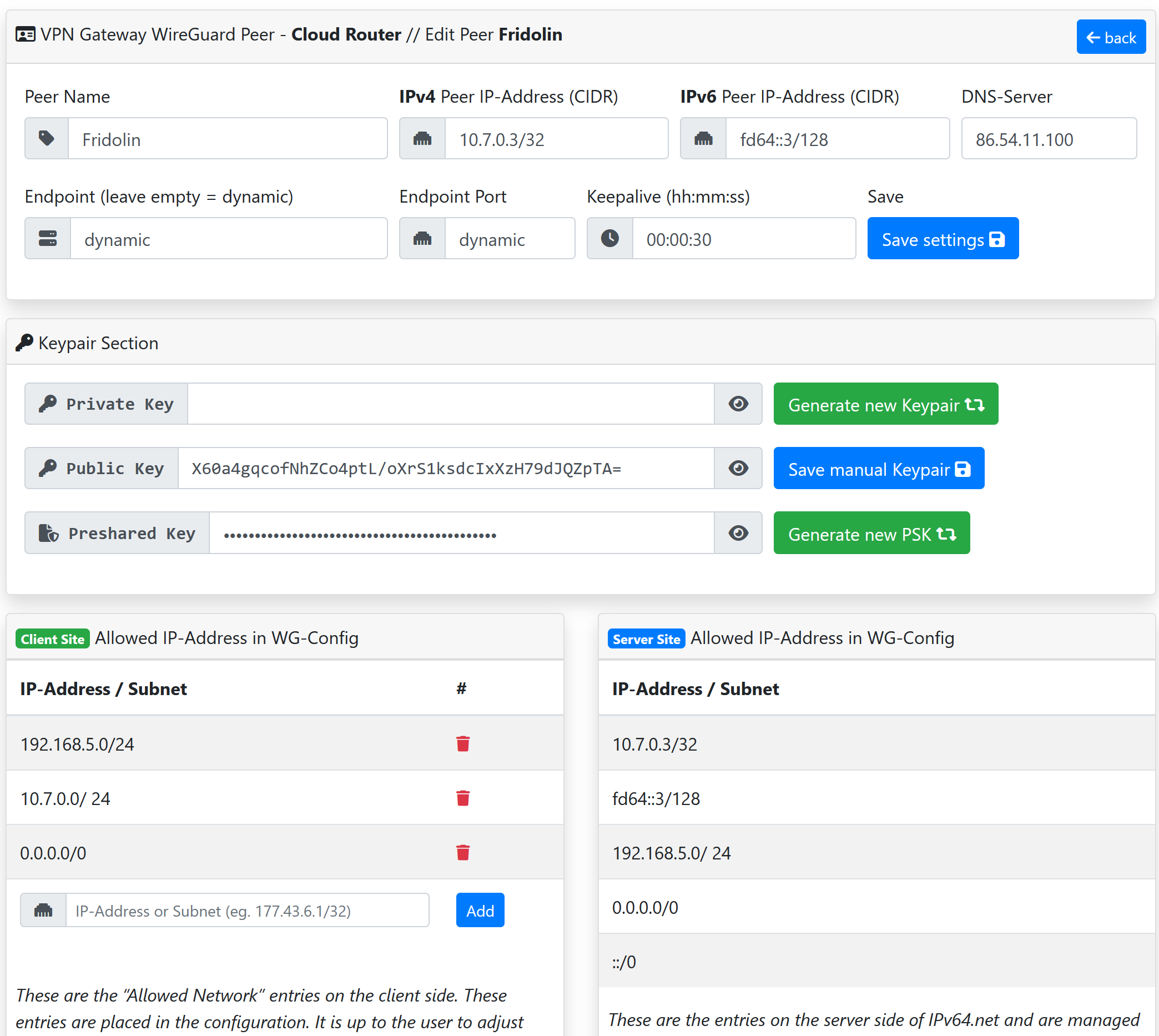Toggle visibility of the Public Key

tap(738, 468)
